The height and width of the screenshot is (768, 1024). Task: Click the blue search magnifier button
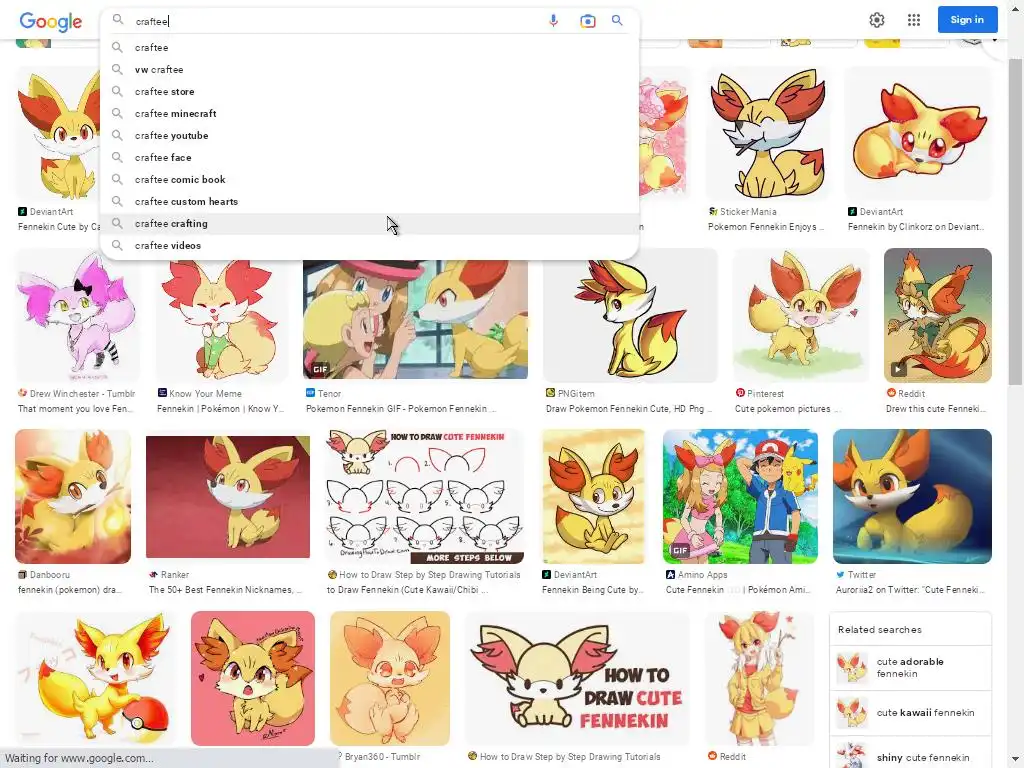click(x=617, y=20)
